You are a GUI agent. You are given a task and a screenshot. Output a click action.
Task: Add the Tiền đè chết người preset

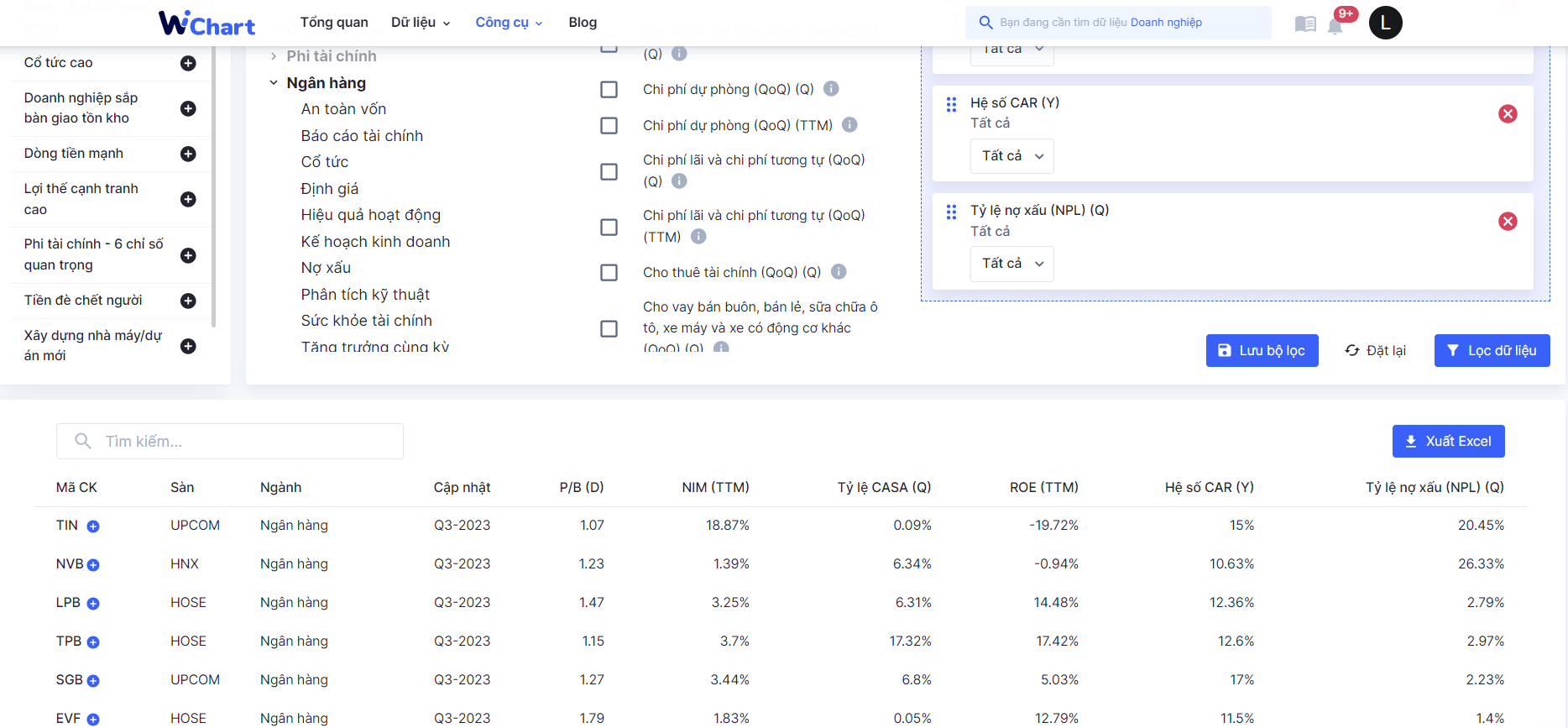pyautogui.click(x=188, y=301)
